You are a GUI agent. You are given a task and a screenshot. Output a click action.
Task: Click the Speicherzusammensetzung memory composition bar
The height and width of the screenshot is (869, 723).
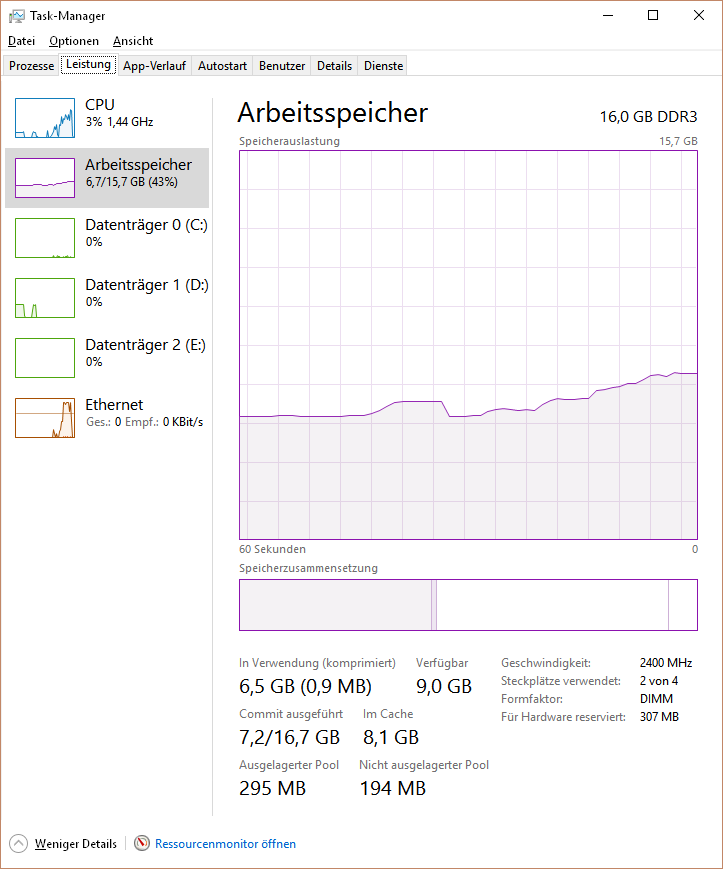468,605
